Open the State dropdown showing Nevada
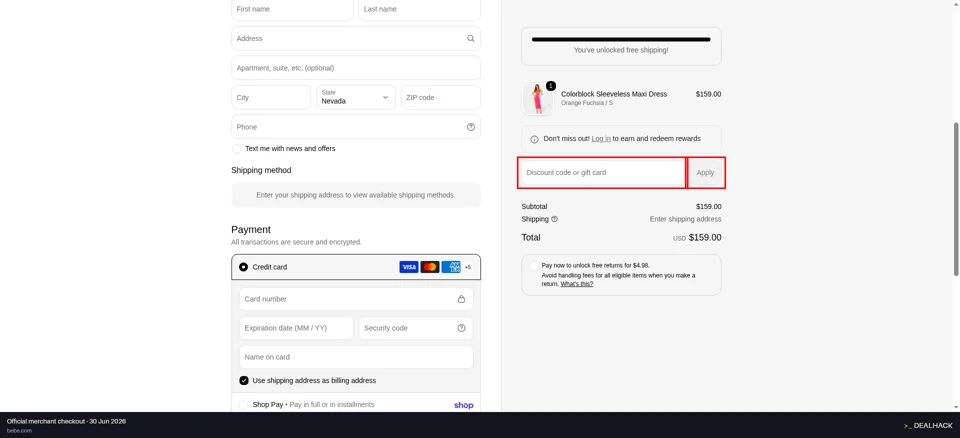960x438 pixels. coord(356,97)
